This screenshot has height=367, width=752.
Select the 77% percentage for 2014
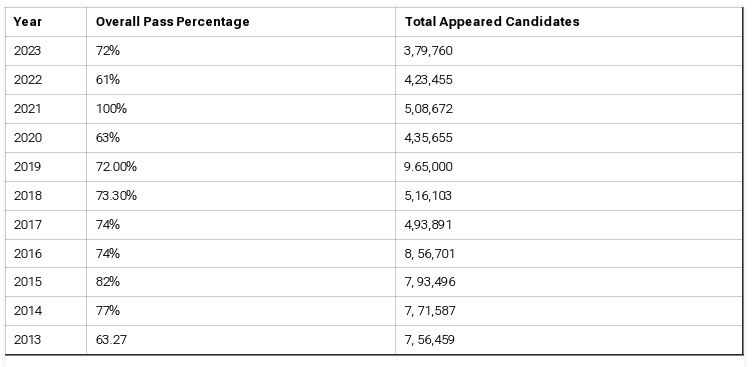click(x=107, y=311)
